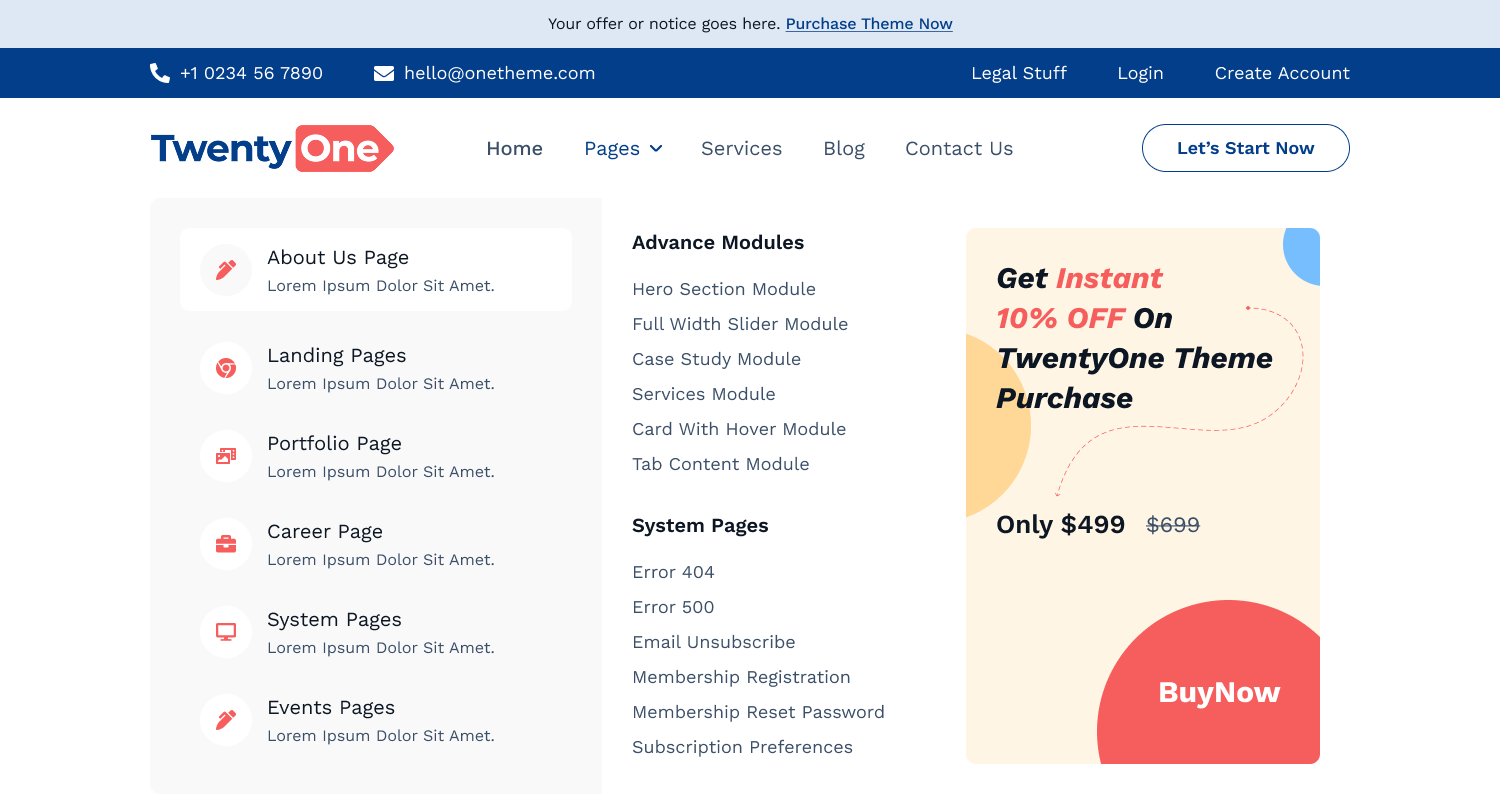Click the envelope email icon
The width and height of the screenshot is (1500, 794).
point(384,73)
